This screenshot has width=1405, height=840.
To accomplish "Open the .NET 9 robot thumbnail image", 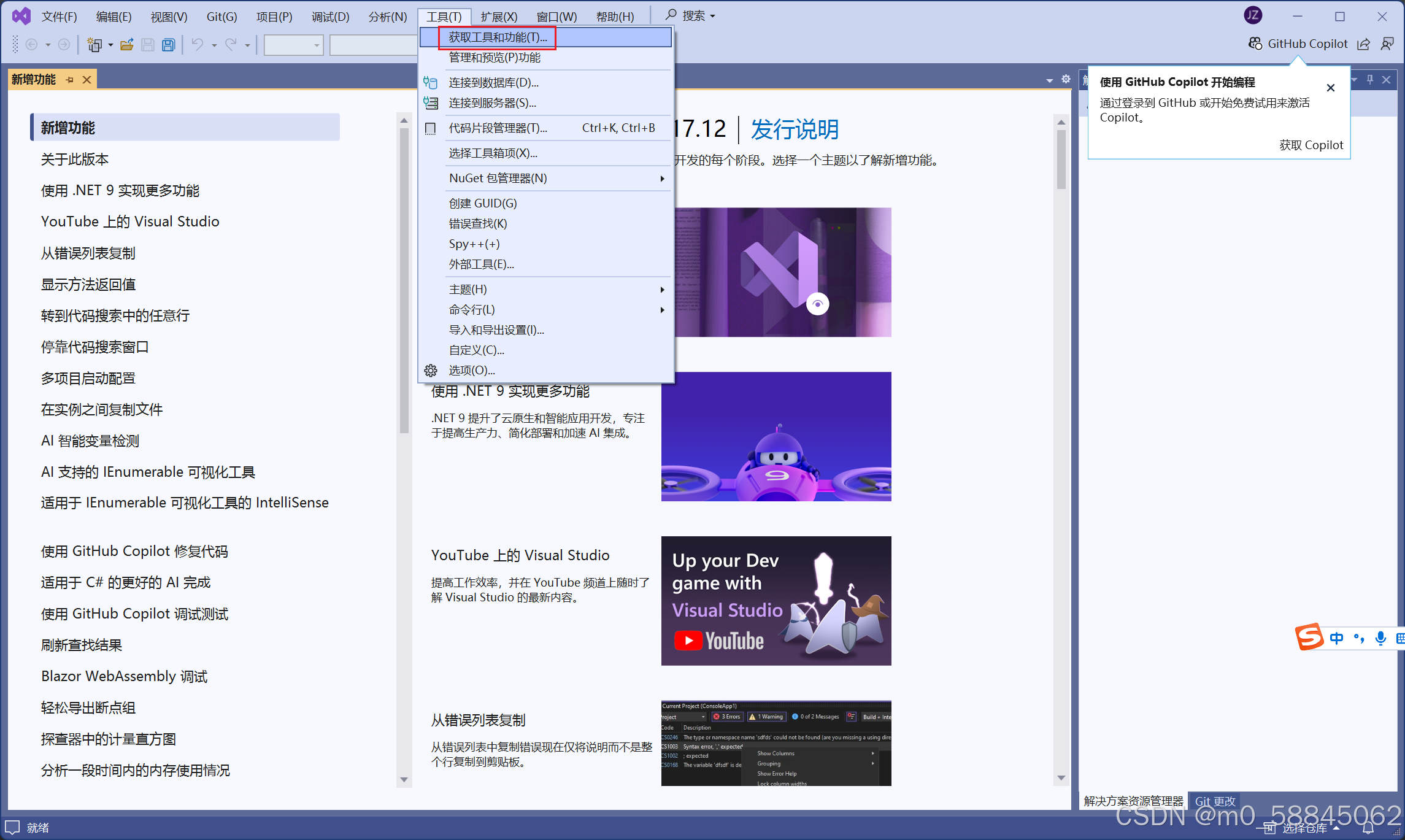I will (776, 436).
